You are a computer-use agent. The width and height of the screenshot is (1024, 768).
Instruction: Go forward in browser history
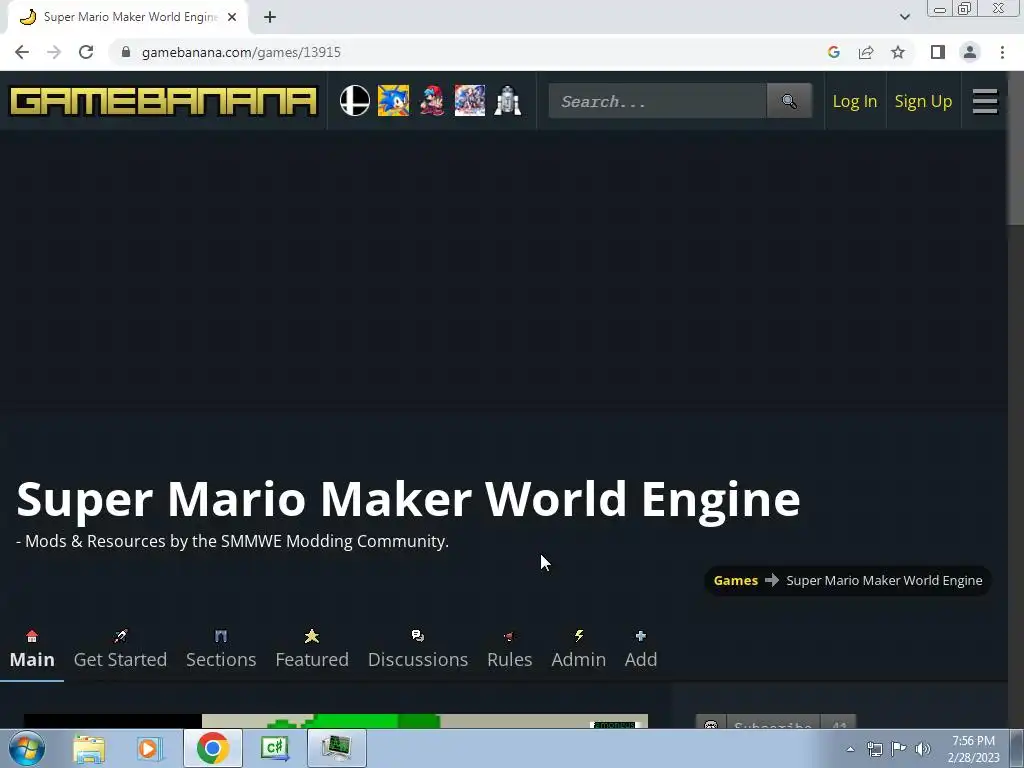pos(54,52)
